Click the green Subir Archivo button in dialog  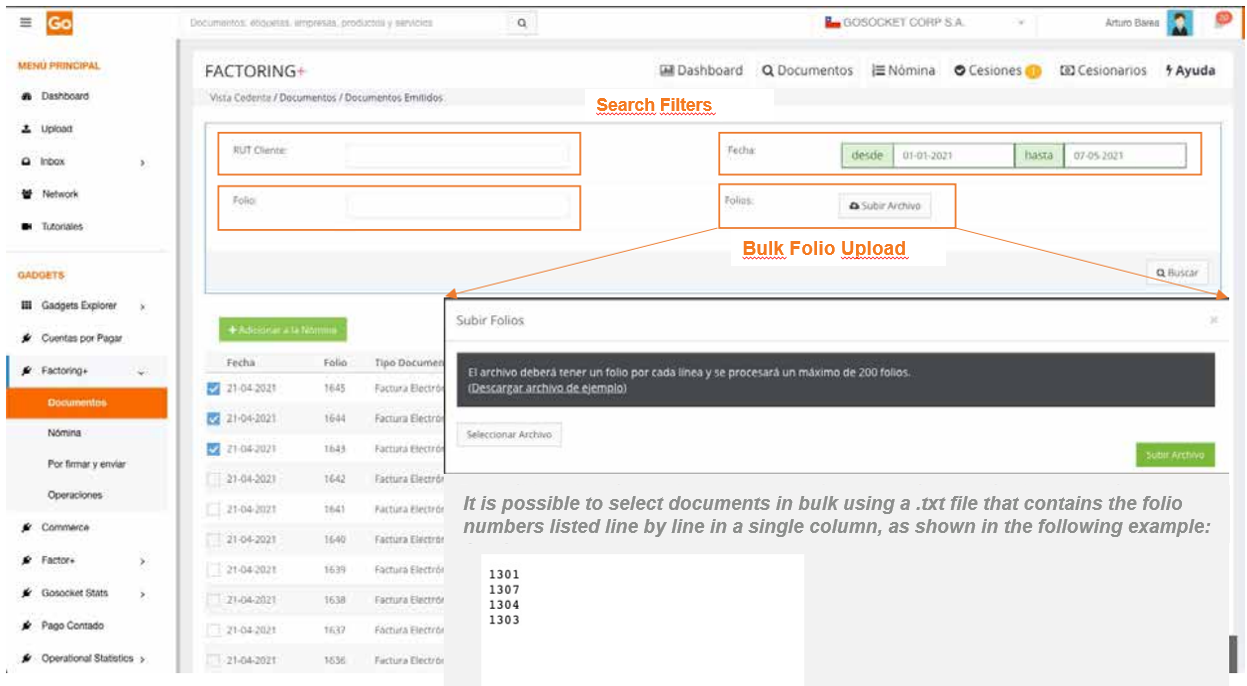1175,455
